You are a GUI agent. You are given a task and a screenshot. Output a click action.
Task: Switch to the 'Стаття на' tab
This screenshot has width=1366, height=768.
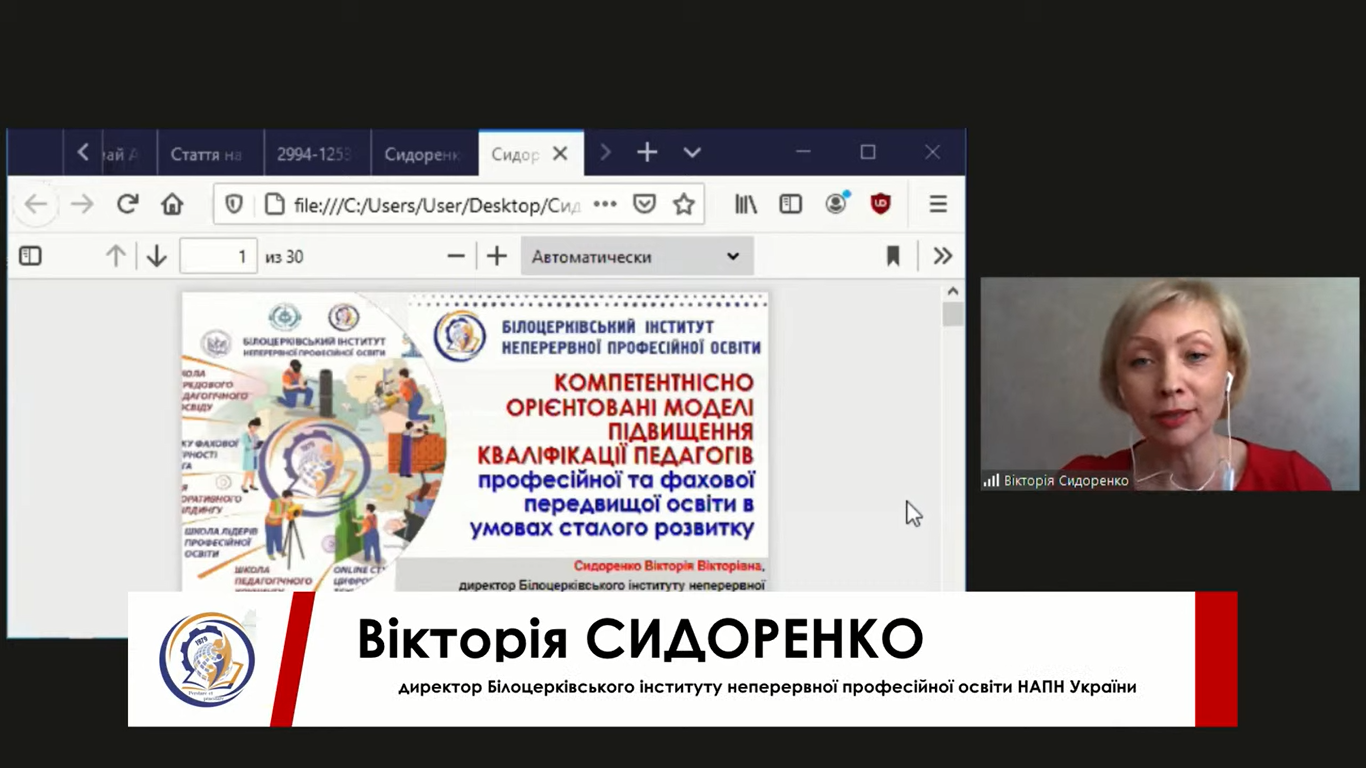(x=206, y=154)
